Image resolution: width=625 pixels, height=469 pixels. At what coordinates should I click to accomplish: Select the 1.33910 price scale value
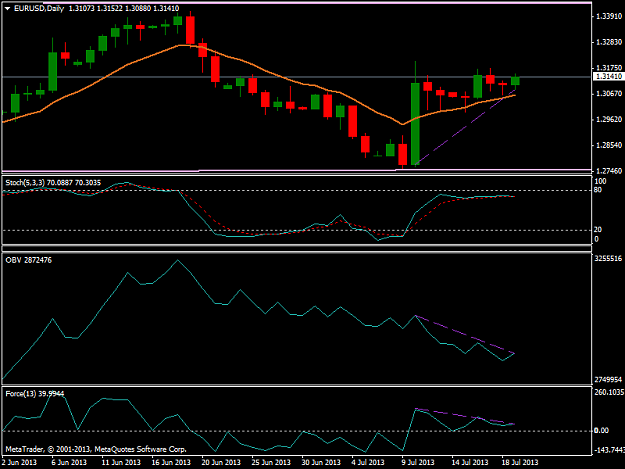coord(609,16)
